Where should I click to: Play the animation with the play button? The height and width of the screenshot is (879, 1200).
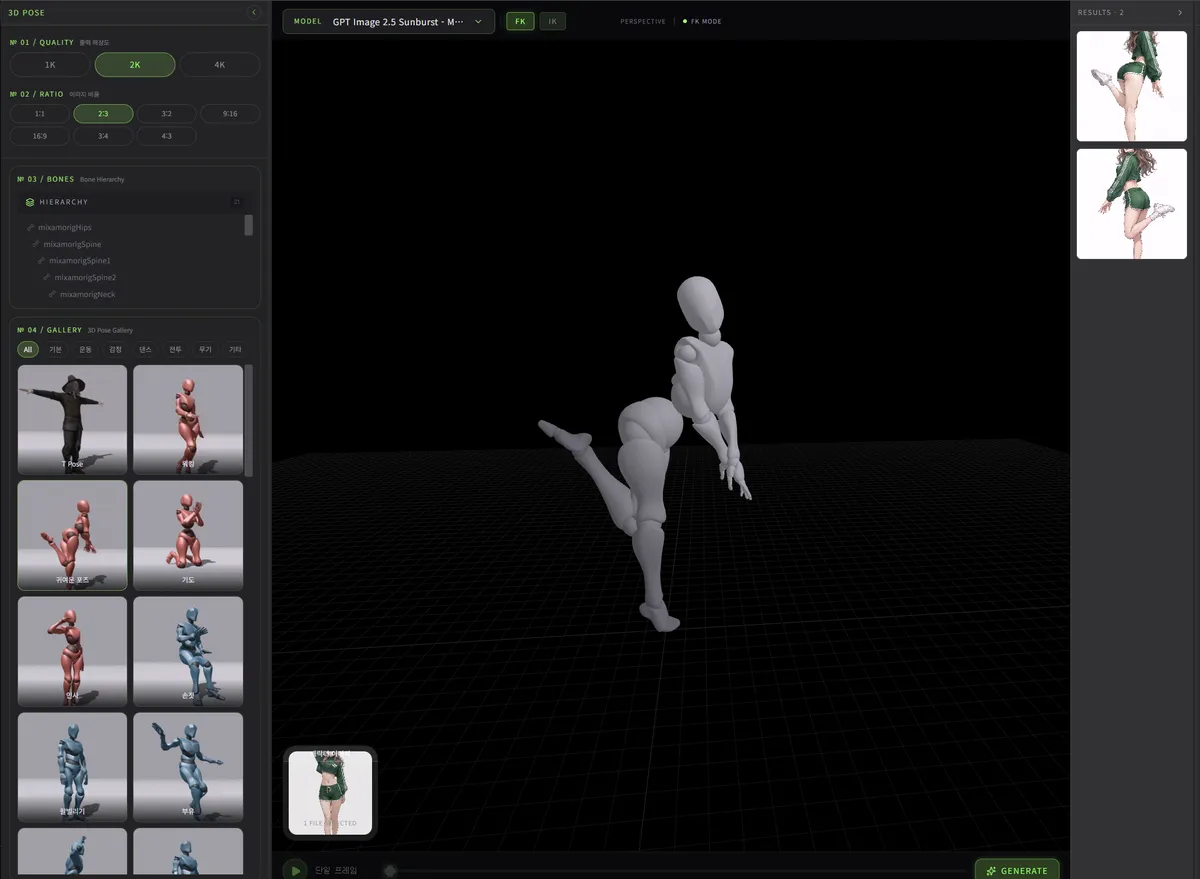[295, 871]
